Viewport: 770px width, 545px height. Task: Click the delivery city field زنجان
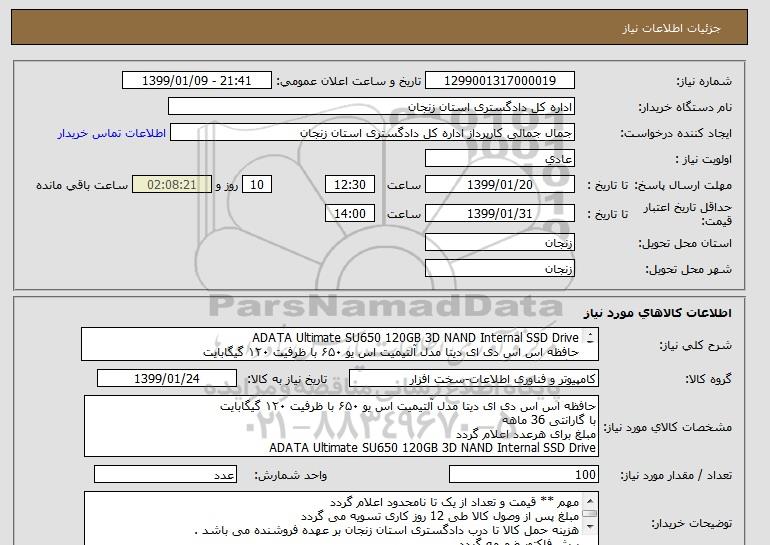click(x=500, y=269)
